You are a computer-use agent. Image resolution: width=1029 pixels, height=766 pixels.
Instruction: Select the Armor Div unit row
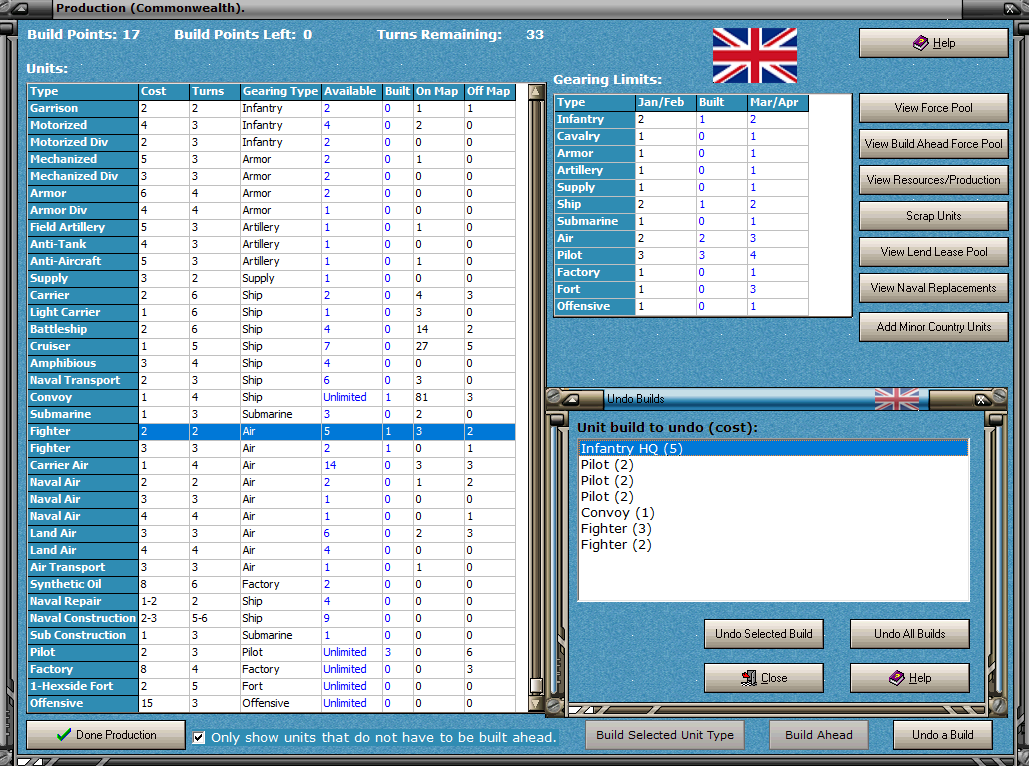click(x=271, y=211)
